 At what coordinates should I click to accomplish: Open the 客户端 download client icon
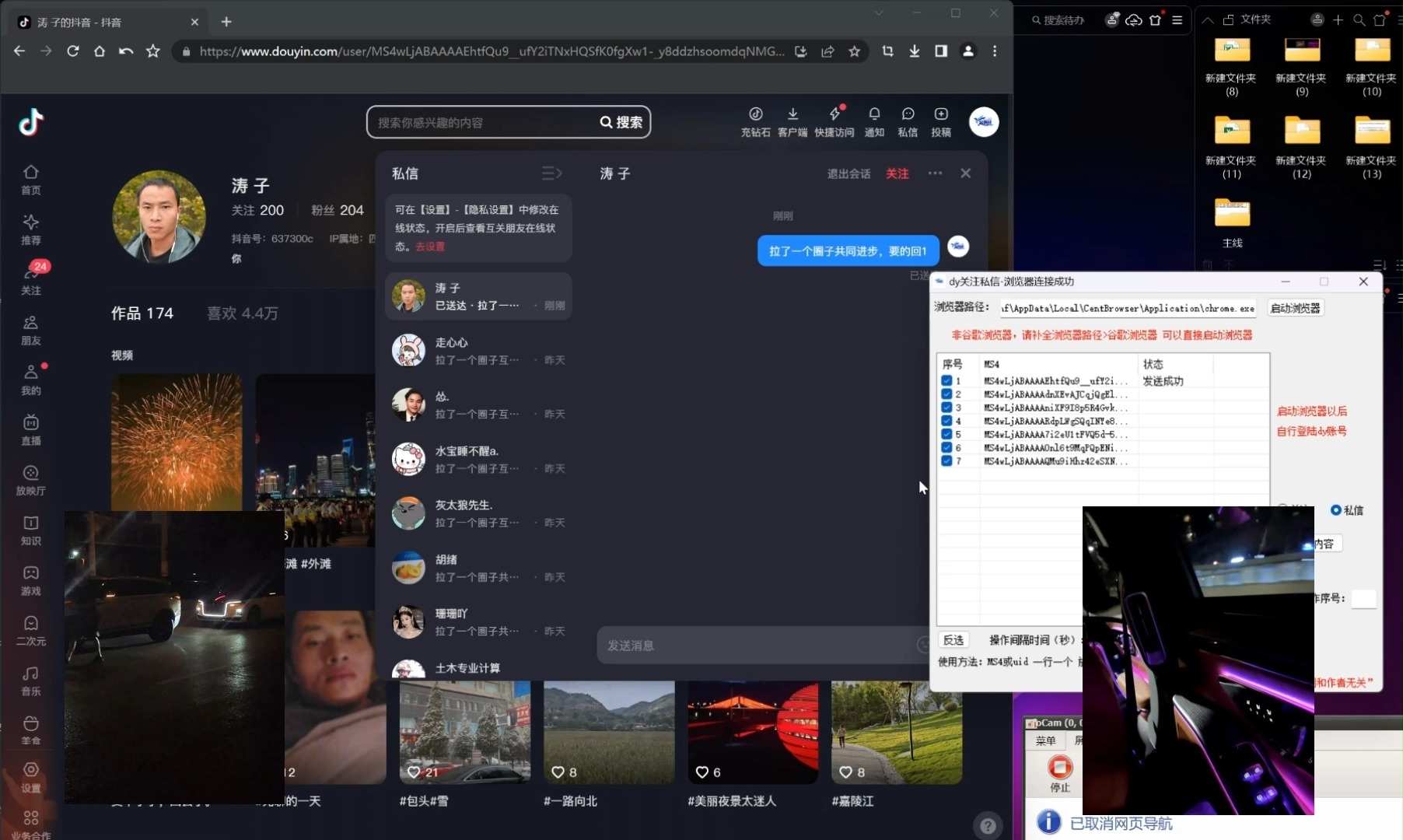792,122
